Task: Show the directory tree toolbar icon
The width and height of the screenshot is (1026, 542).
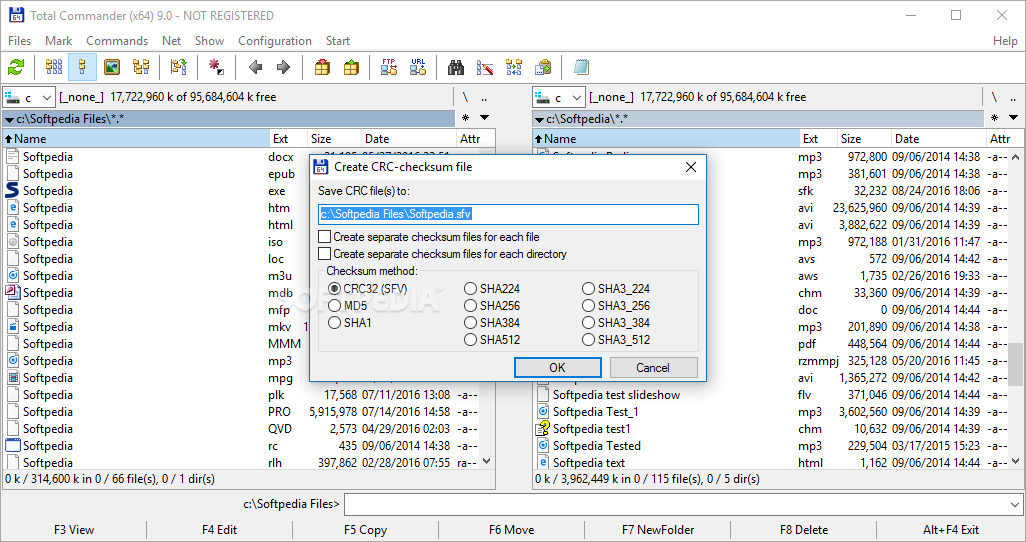Action: (x=141, y=67)
